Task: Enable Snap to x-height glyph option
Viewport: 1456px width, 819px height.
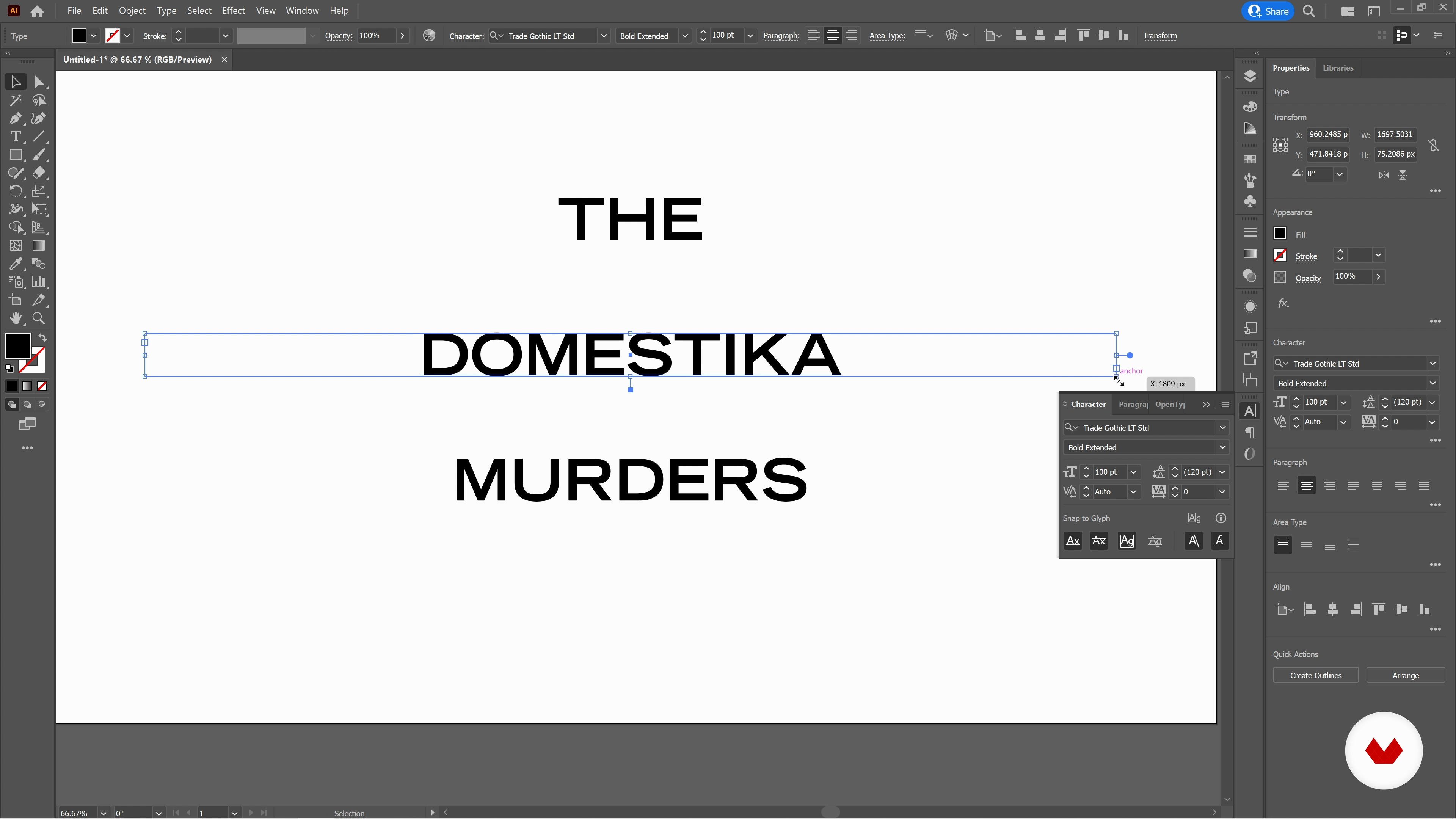Action: pos(1099,541)
